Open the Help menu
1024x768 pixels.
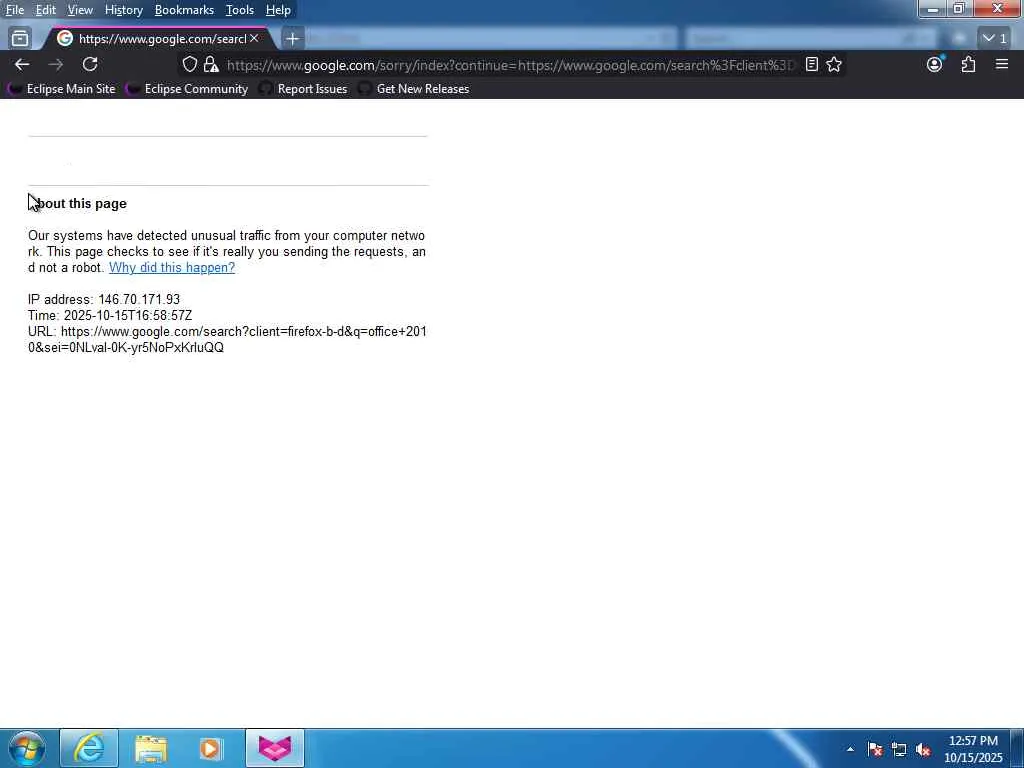pos(278,10)
